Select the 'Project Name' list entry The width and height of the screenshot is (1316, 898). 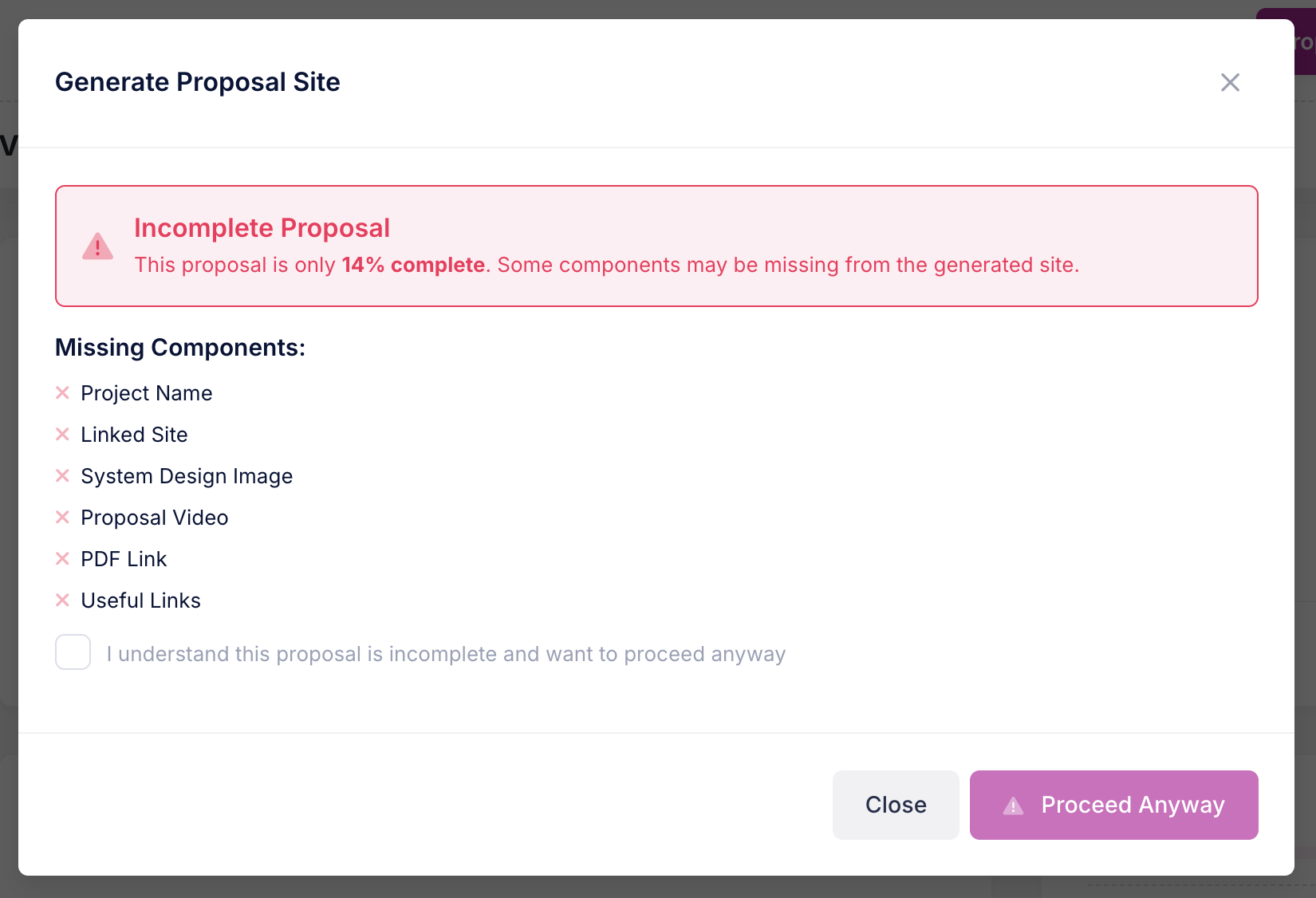[x=146, y=392]
